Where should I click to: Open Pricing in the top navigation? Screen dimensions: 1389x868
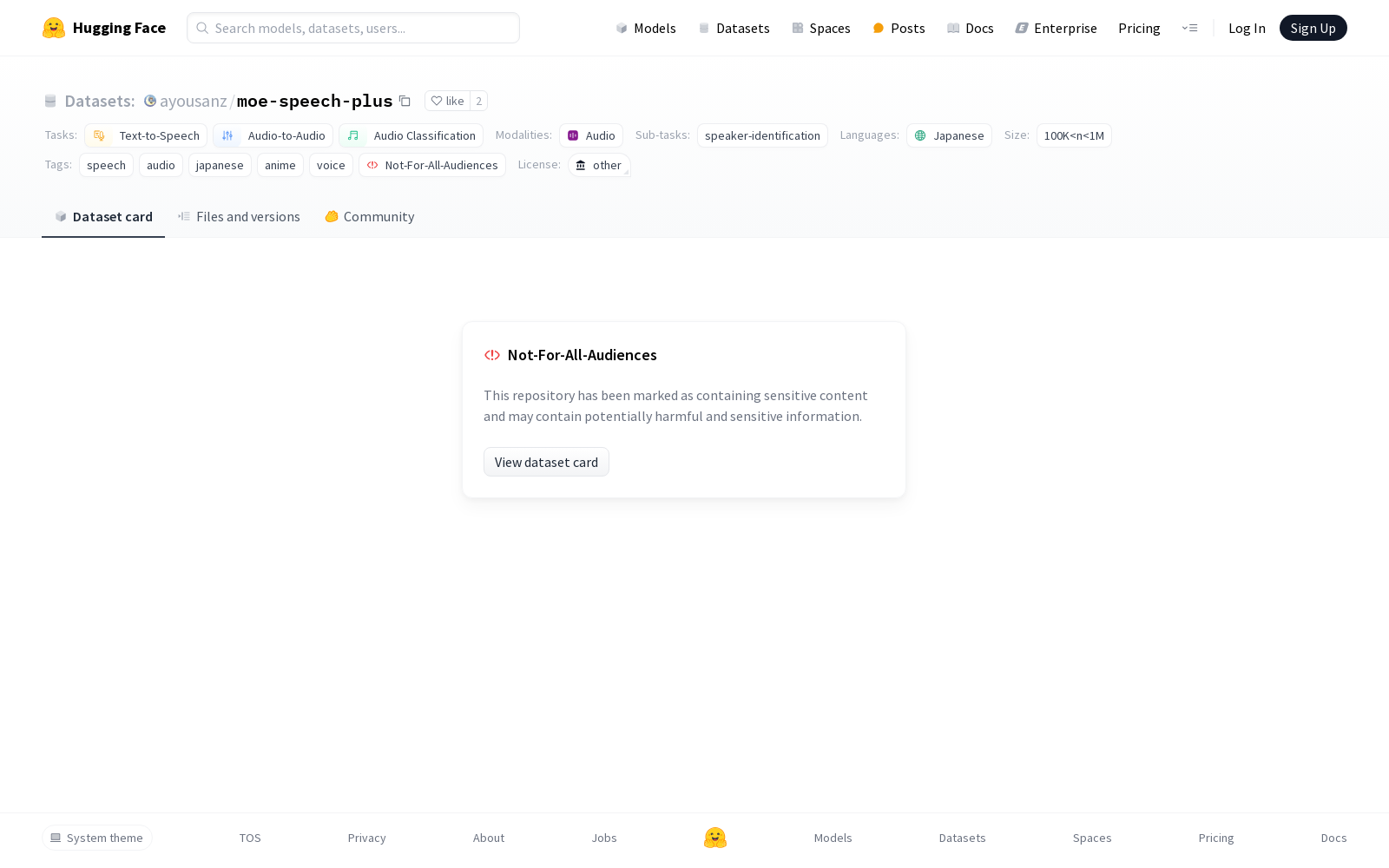tap(1139, 28)
